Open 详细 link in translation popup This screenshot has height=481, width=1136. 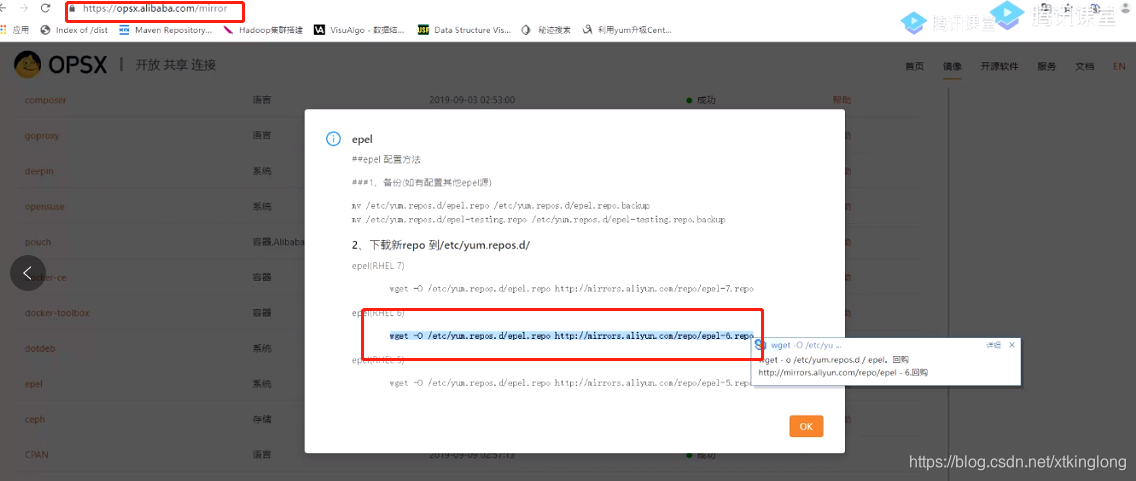pos(993,346)
